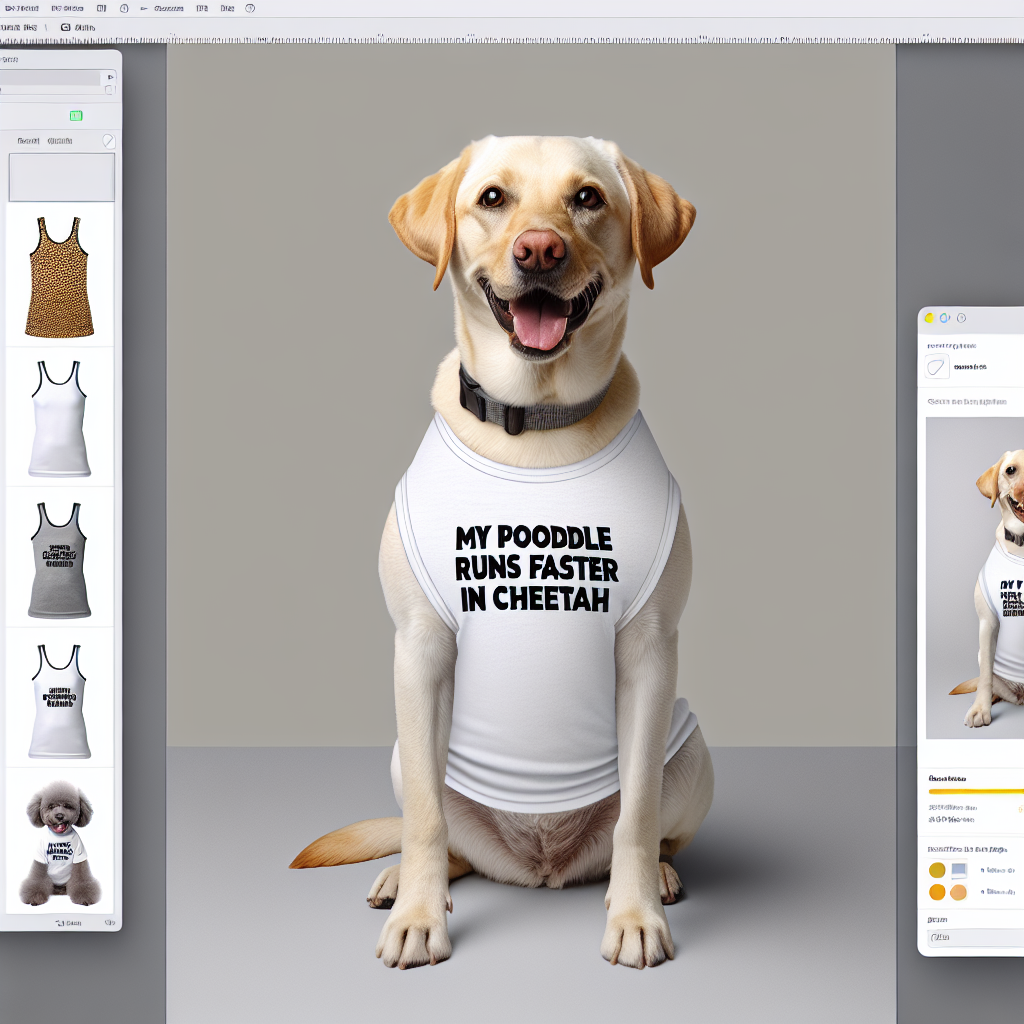Click the arrow button beside the left panel field

pos(110,77)
